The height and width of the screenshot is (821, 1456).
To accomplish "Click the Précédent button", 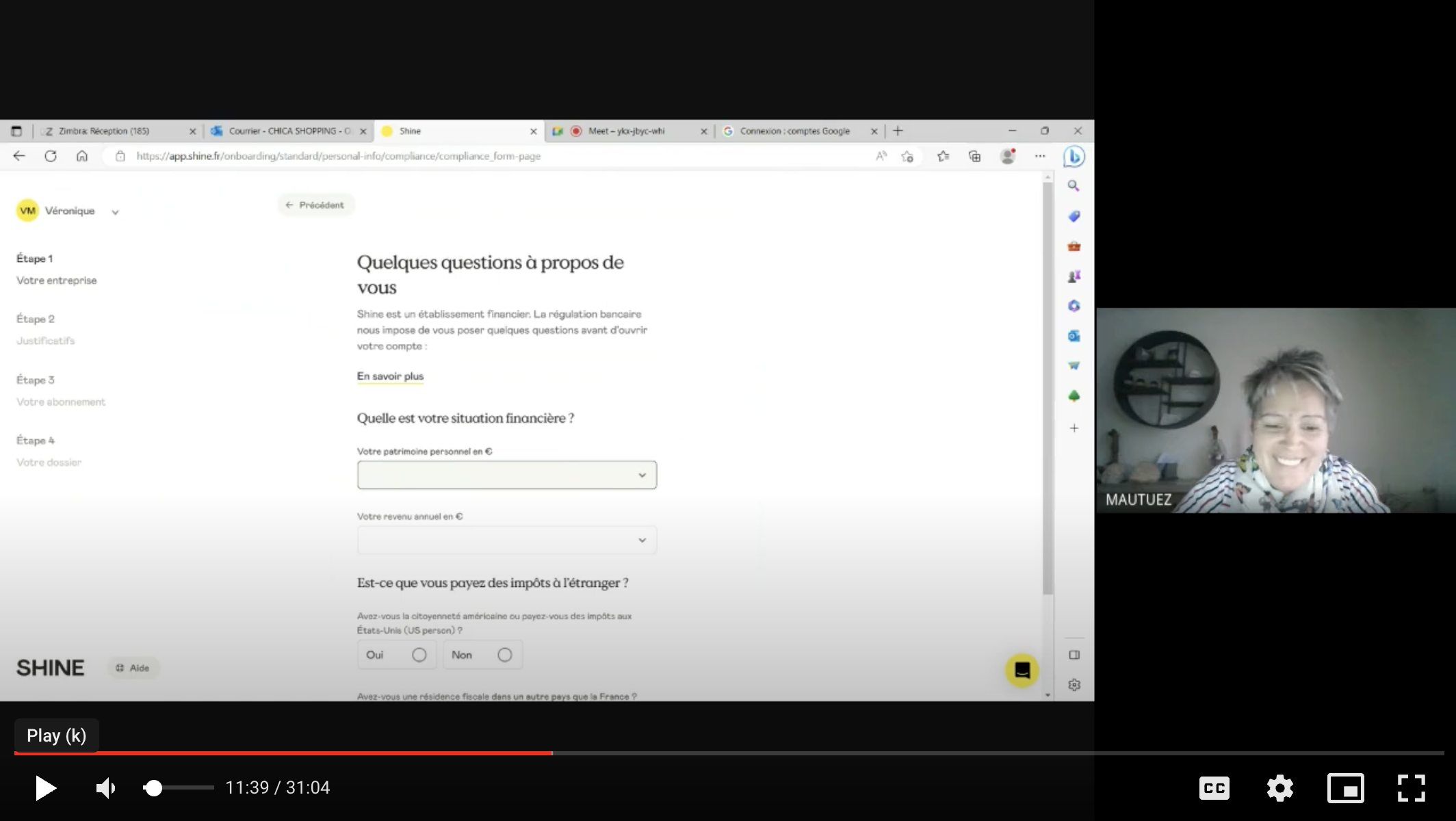I will pos(315,205).
